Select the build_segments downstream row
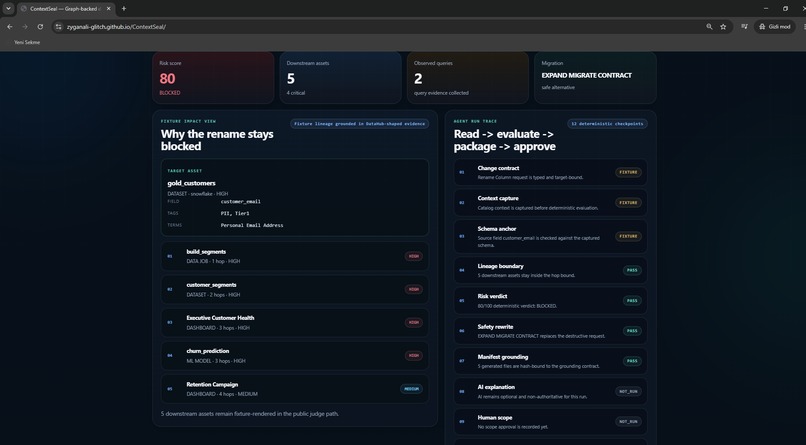806x445 pixels. (295, 256)
